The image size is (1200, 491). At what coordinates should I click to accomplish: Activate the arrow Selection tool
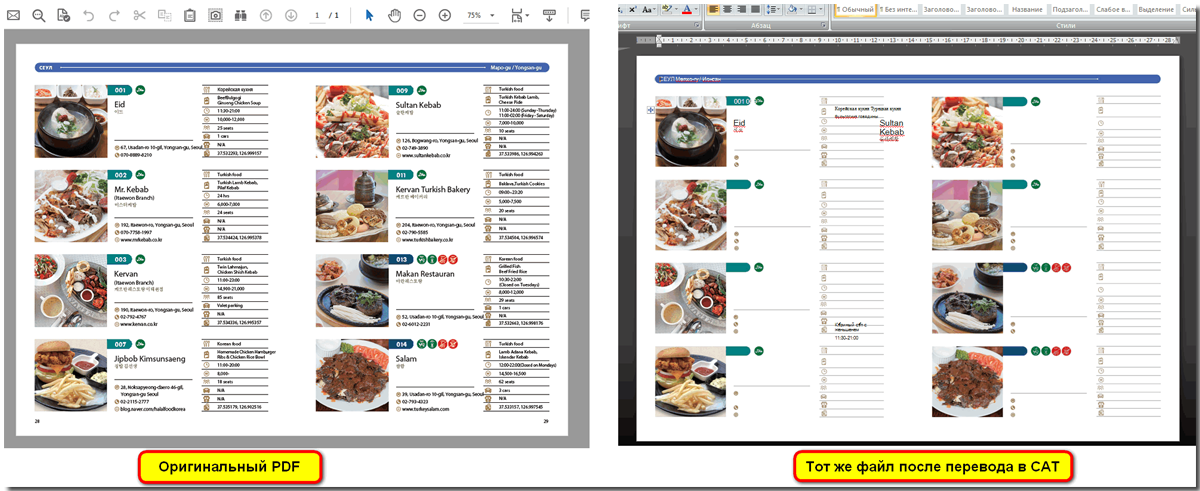(368, 16)
